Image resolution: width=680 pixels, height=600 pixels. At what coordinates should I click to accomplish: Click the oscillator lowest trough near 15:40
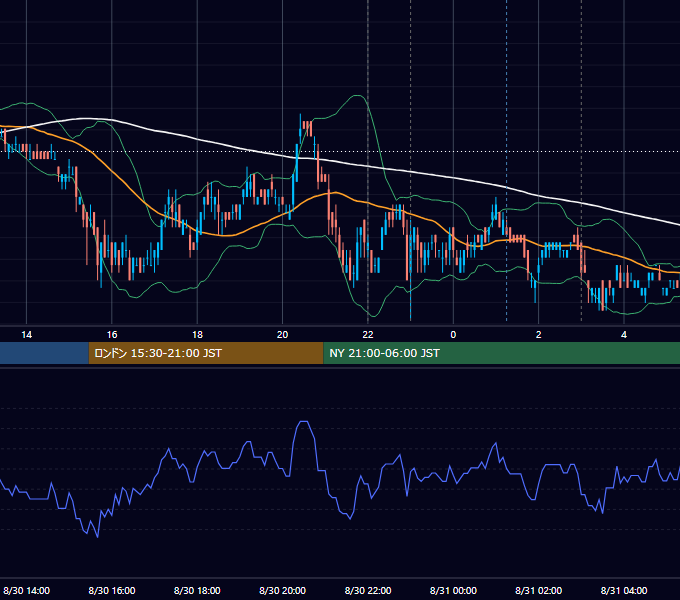pos(98,537)
